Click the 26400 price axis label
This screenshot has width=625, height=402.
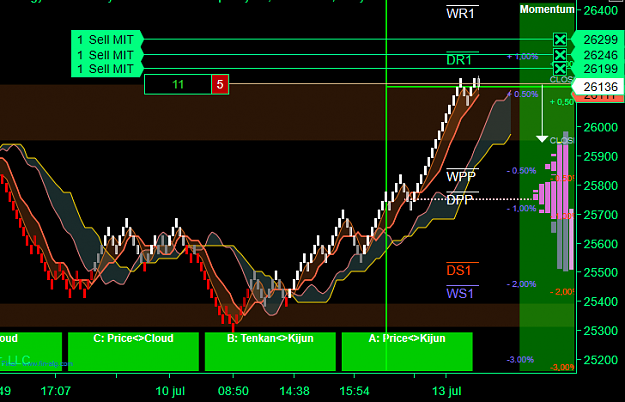point(601,10)
